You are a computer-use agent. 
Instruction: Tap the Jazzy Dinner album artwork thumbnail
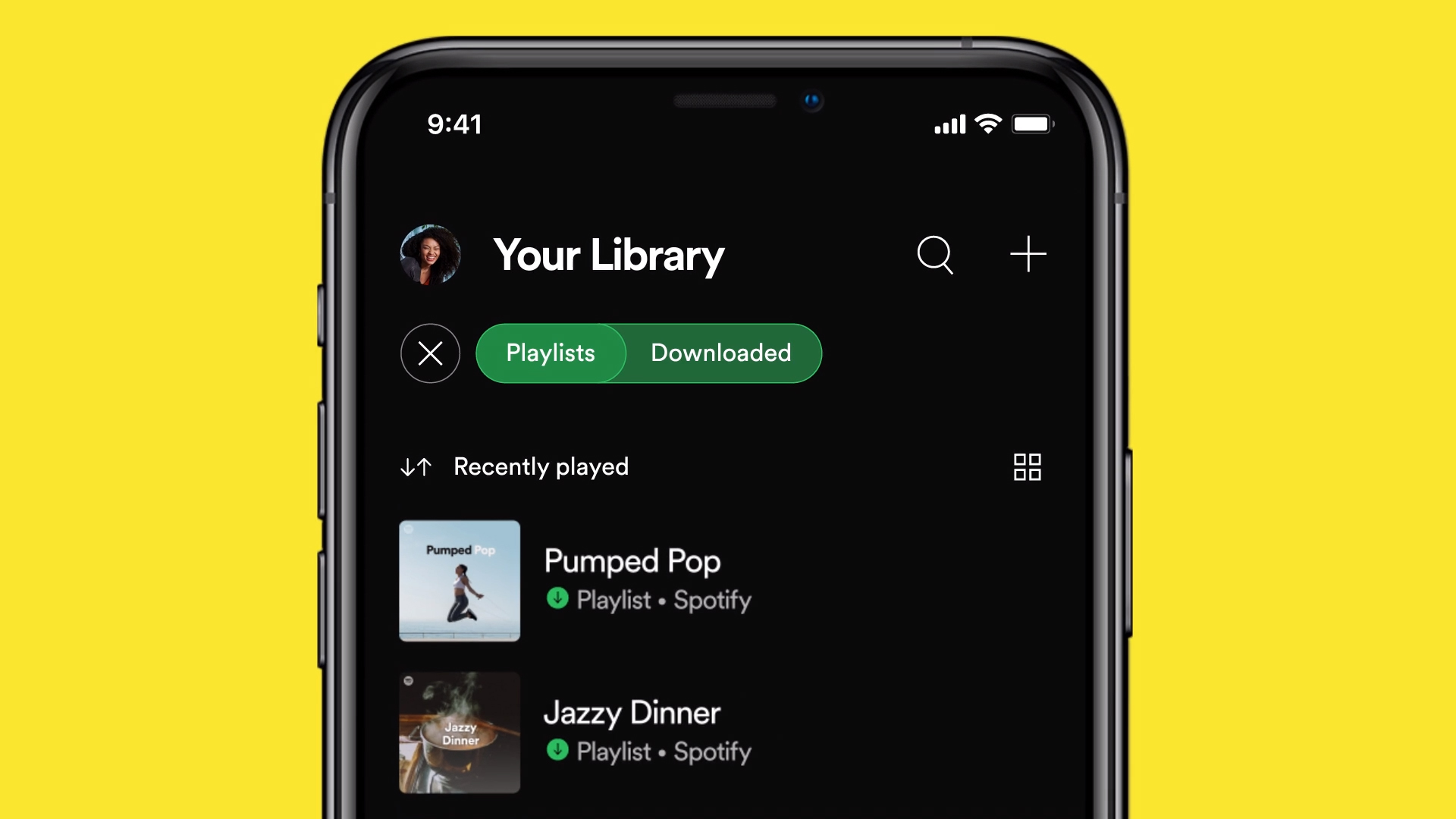[x=459, y=730]
